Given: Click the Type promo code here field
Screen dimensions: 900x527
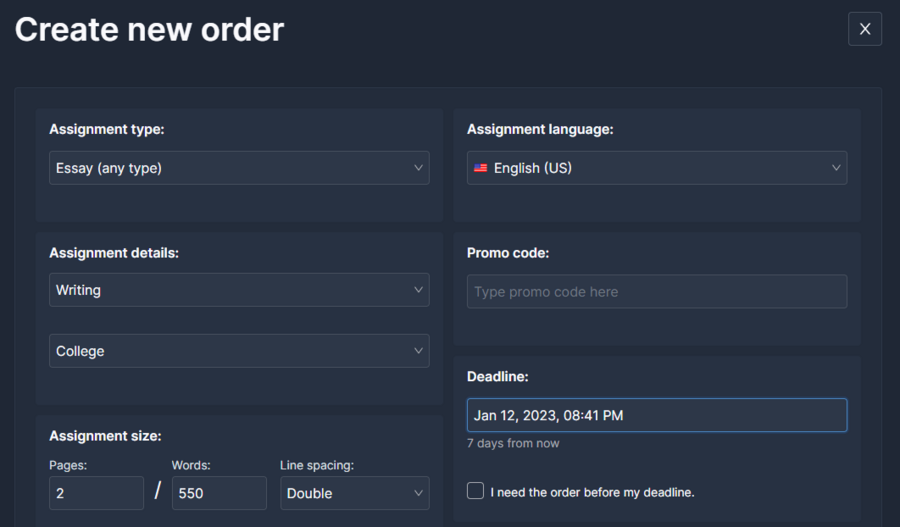Looking at the screenshot, I should [x=657, y=292].
